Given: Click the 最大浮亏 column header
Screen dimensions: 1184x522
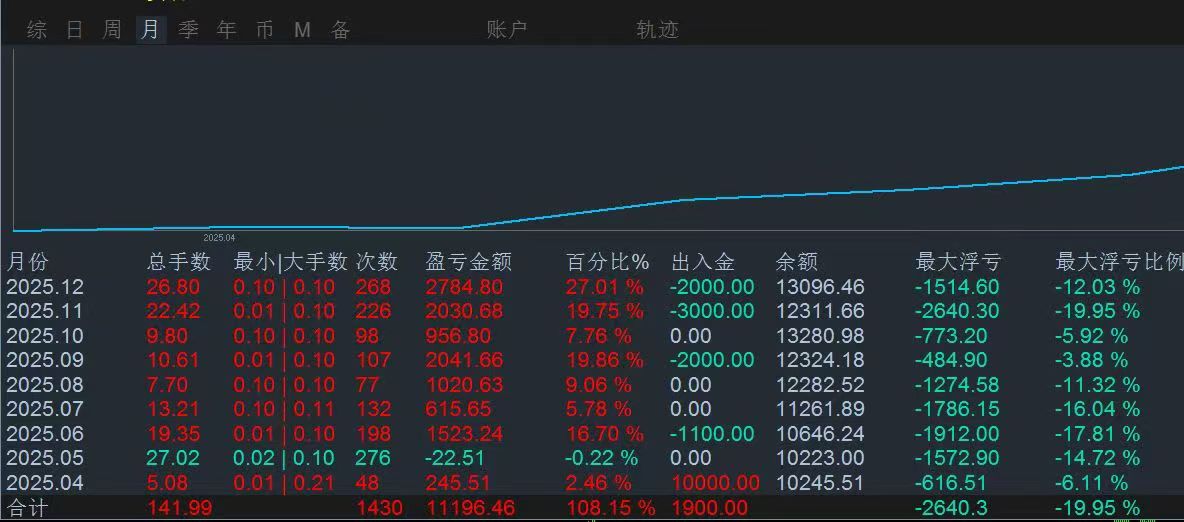Looking at the screenshot, I should coord(957,262).
